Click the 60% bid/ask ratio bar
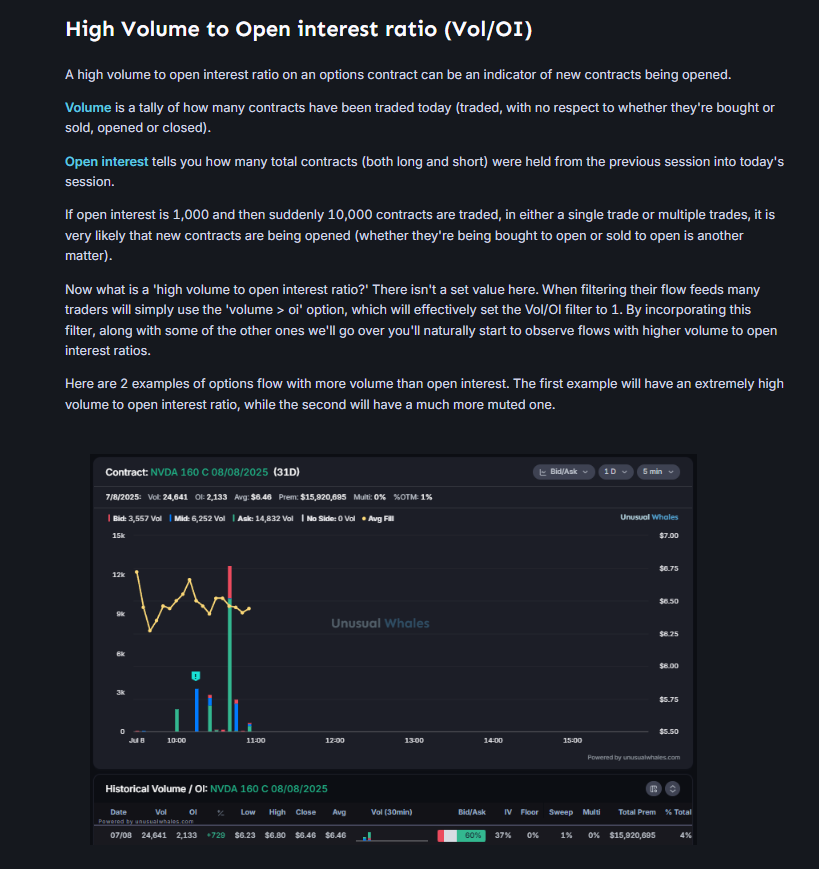The image size is (819, 869). point(462,836)
